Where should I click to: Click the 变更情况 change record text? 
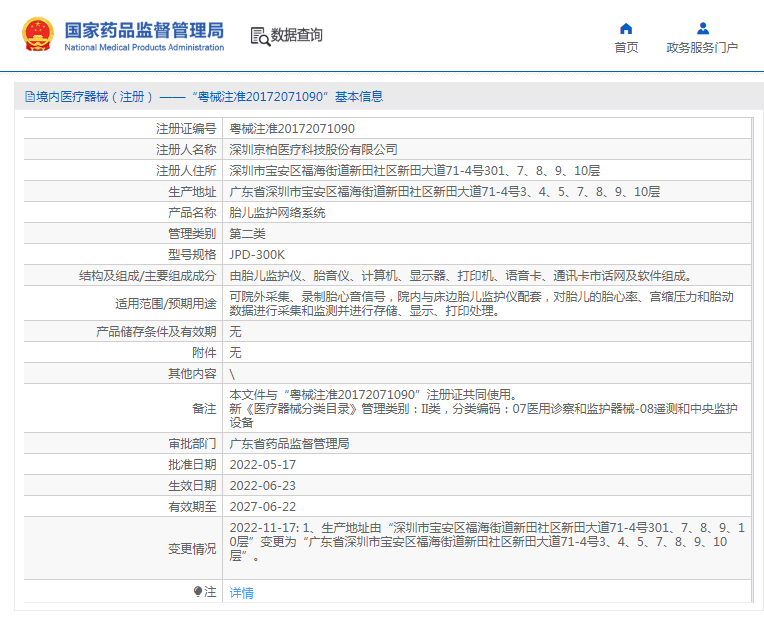coord(487,541)
